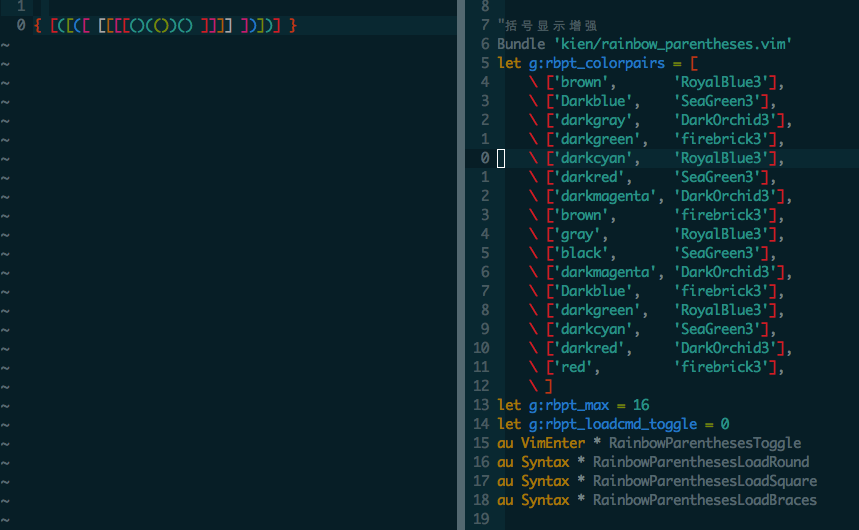Viewport: 859px width, 530px height.
Task: Click the 'gray' color string
Action: pos(577,234)
